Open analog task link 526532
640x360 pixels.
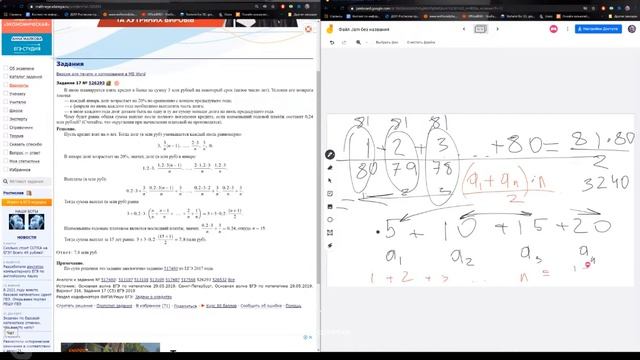[x=219, y=280]
